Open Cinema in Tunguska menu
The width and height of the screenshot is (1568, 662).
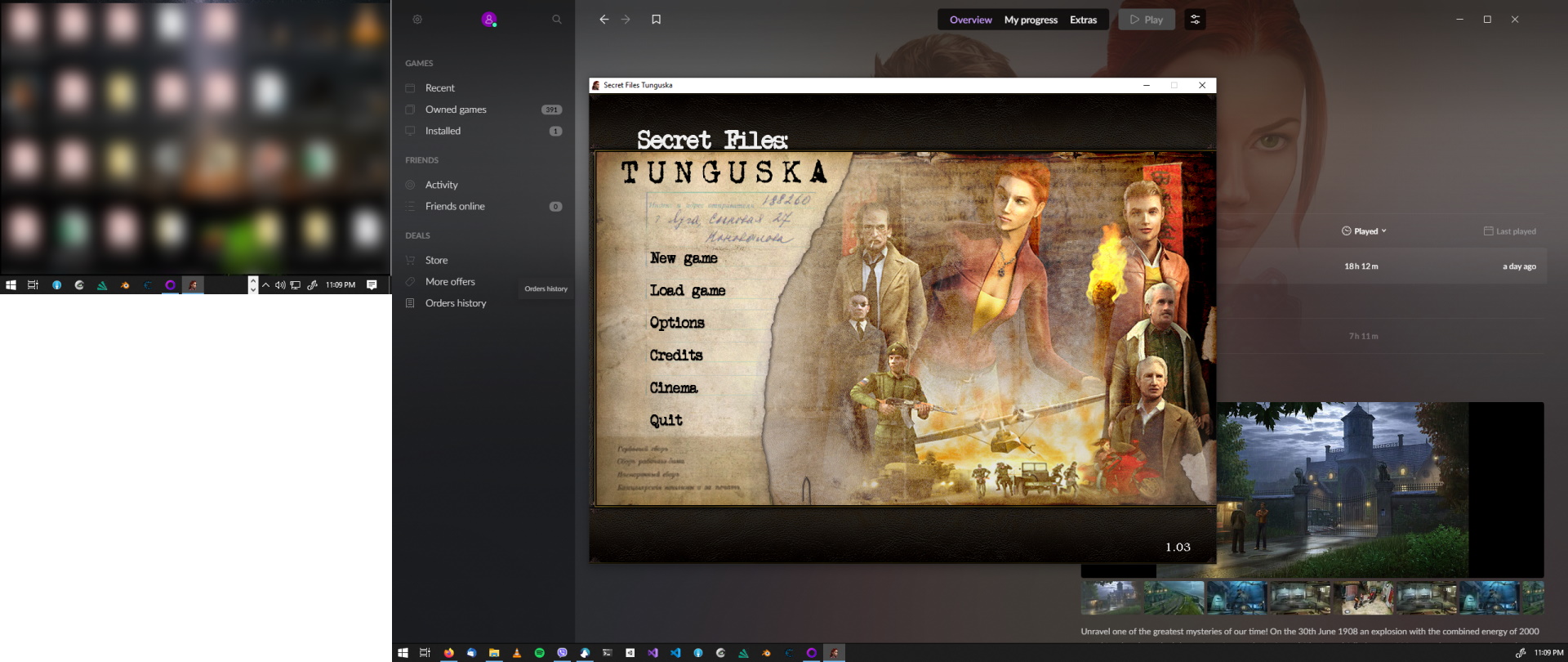point(674,387)
